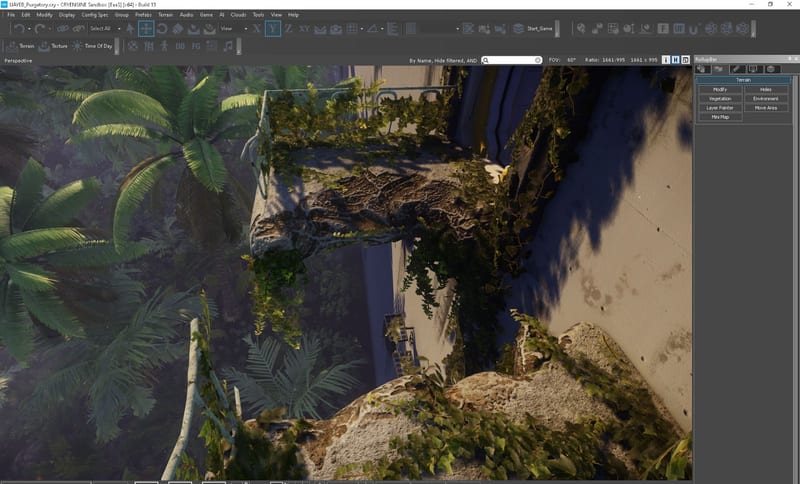Toggle the X axis constraint
The image size is (800, 484).
(257, 29)
